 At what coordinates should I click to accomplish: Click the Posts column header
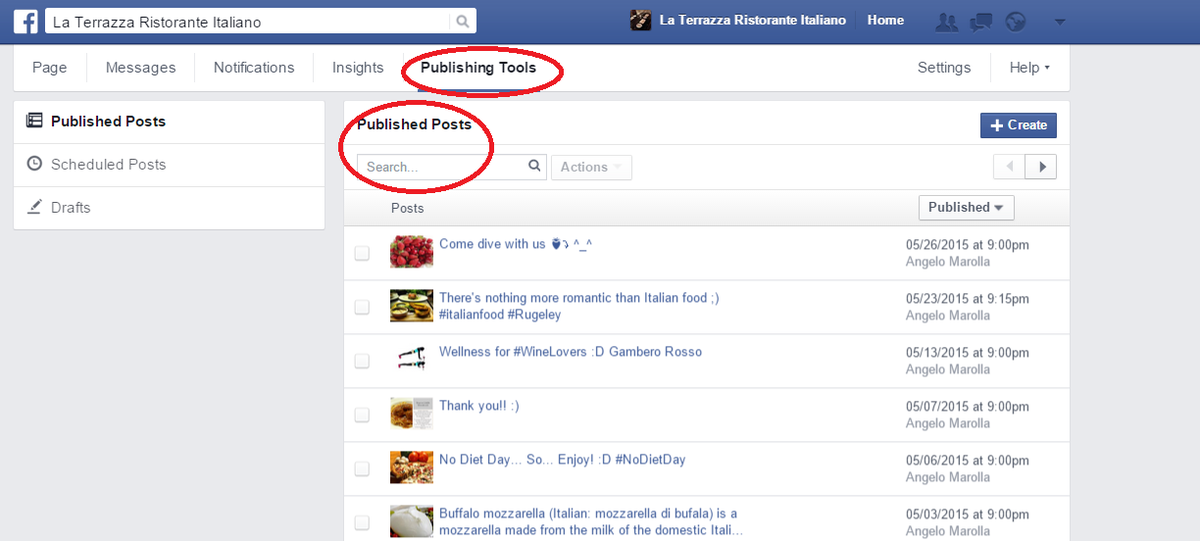[x=407, y=208]
